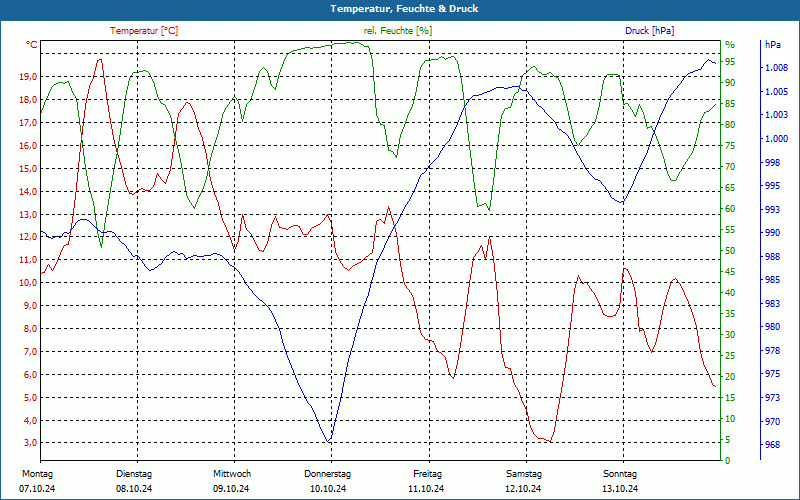
Task: Click the 'Mittwoch' day label
Action: pos(232,474)
